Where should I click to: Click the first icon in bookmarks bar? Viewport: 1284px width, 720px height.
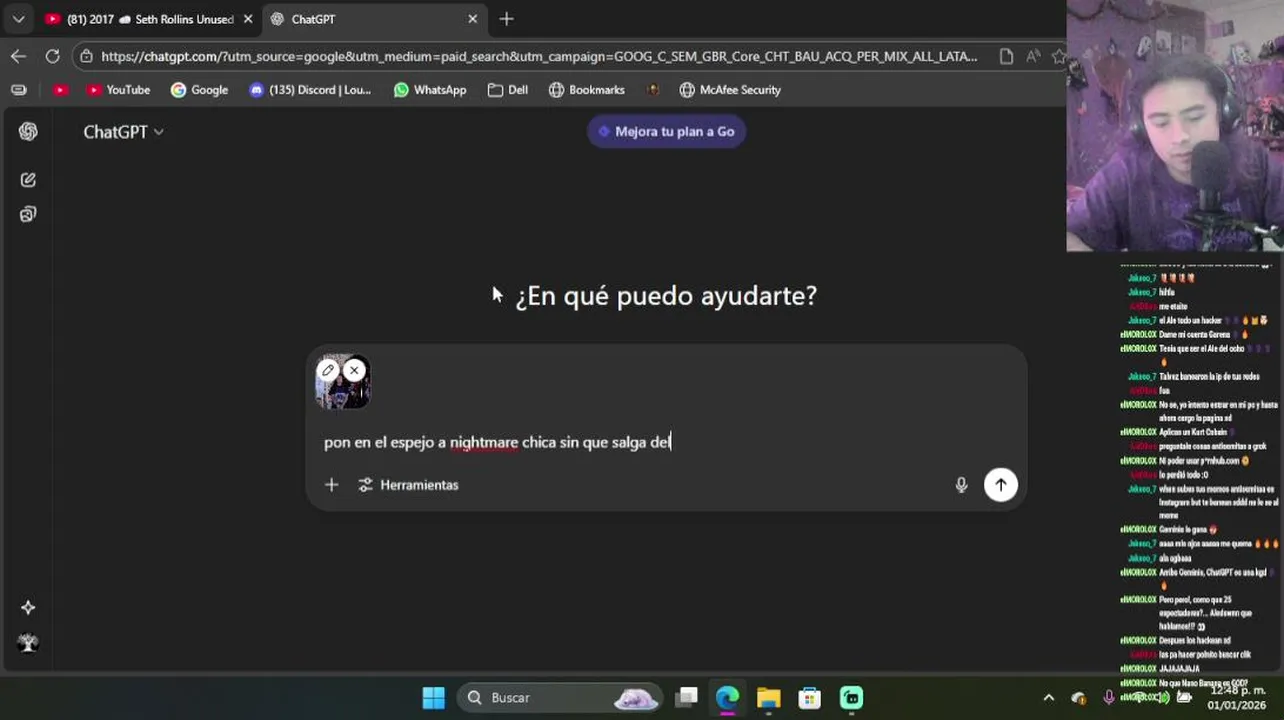point(18,90)
